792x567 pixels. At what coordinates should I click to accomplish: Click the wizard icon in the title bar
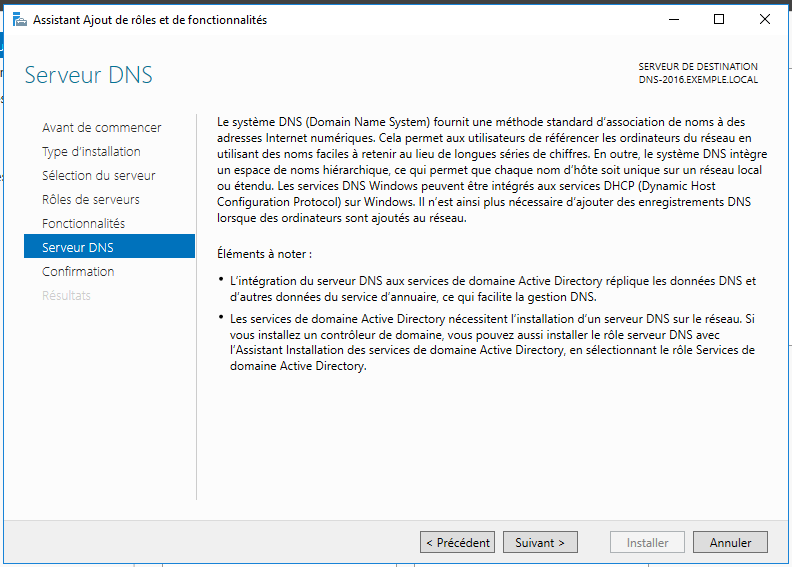20,20
